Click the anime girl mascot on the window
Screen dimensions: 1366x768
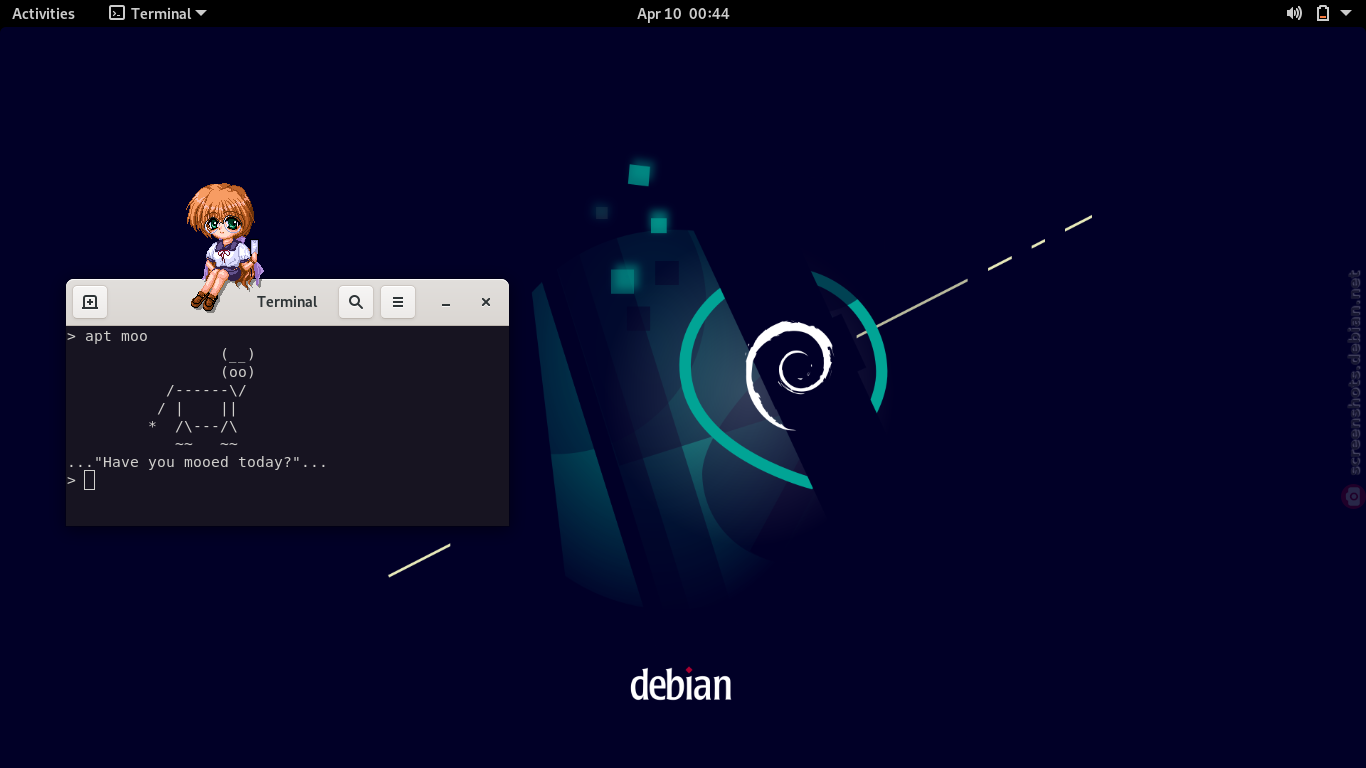[224, 246]
